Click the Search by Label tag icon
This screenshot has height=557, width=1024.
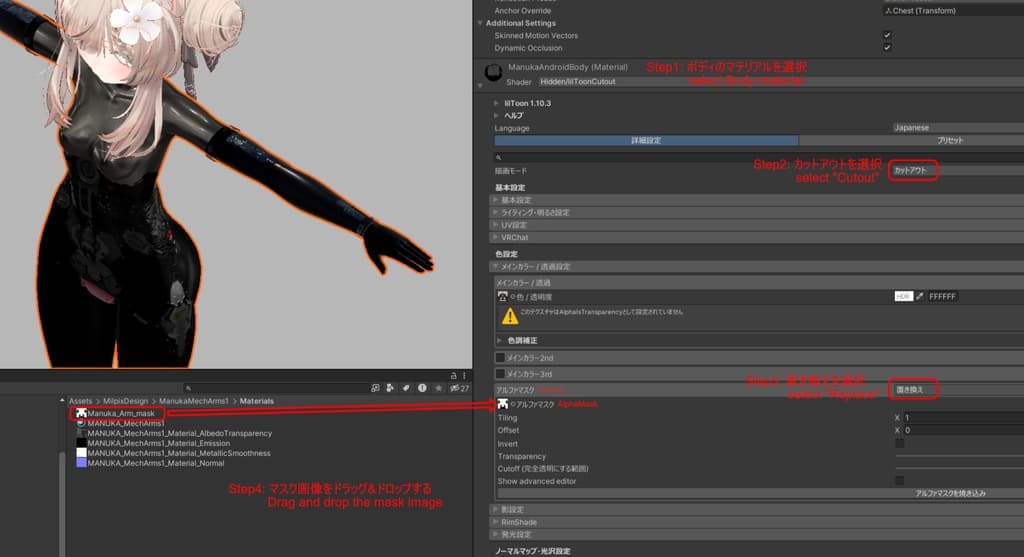pos(406,388)
